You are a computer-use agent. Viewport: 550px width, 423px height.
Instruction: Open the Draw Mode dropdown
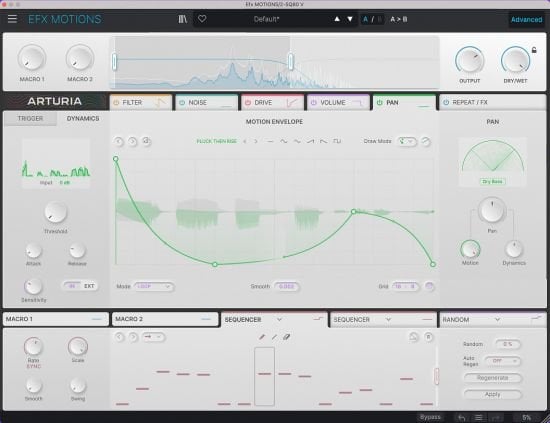407,141
